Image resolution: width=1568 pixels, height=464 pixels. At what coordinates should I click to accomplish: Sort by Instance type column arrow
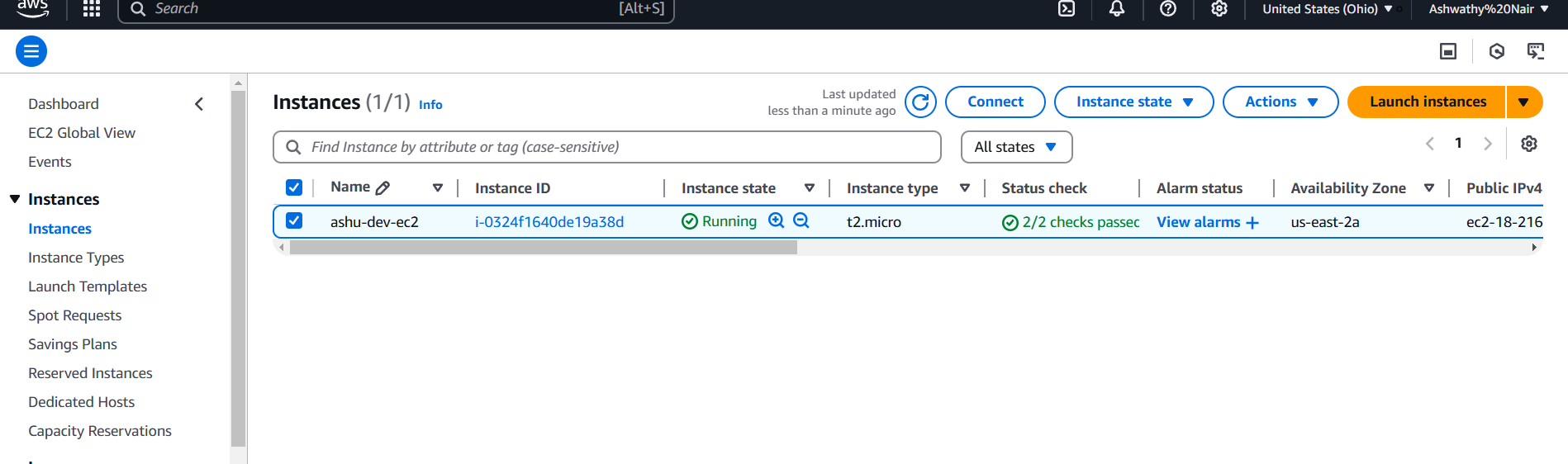(964, 188)
